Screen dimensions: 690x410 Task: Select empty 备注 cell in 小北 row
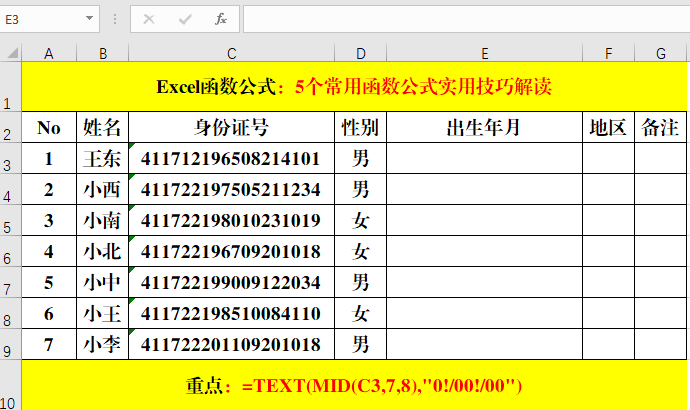(x=661, y=251)
